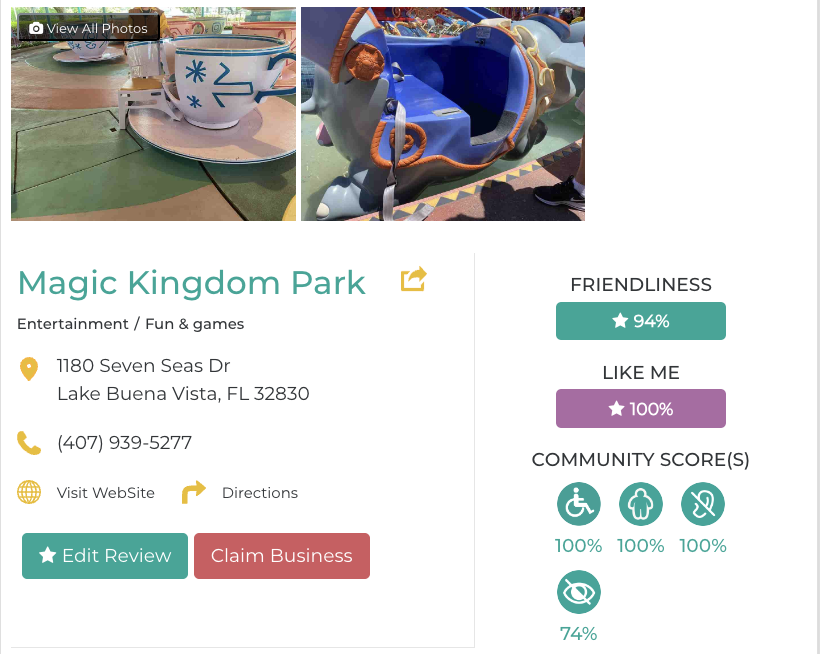Click the globe website icon

[29, 492]
